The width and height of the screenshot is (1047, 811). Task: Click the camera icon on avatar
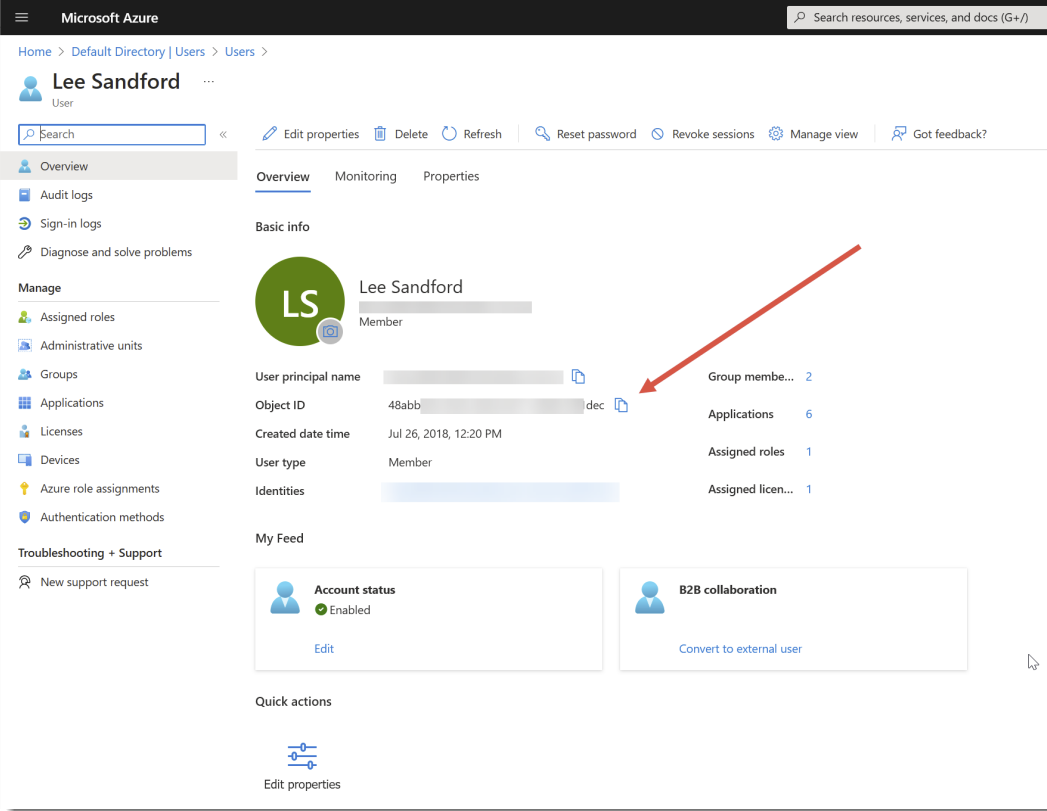pos(330,331)
